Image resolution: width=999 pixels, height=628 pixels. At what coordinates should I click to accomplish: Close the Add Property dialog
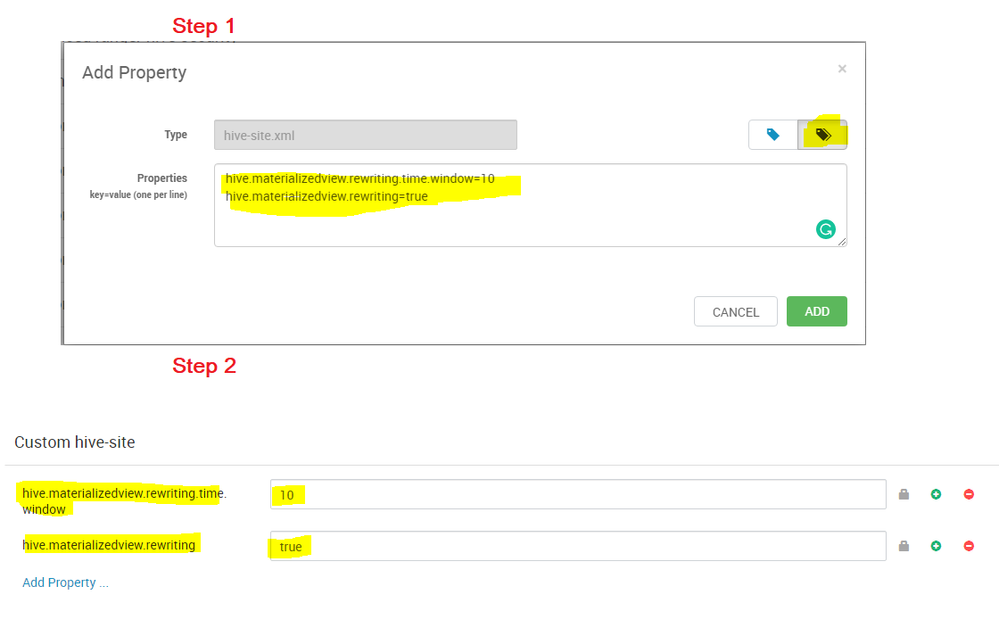(x=842, y=69)
